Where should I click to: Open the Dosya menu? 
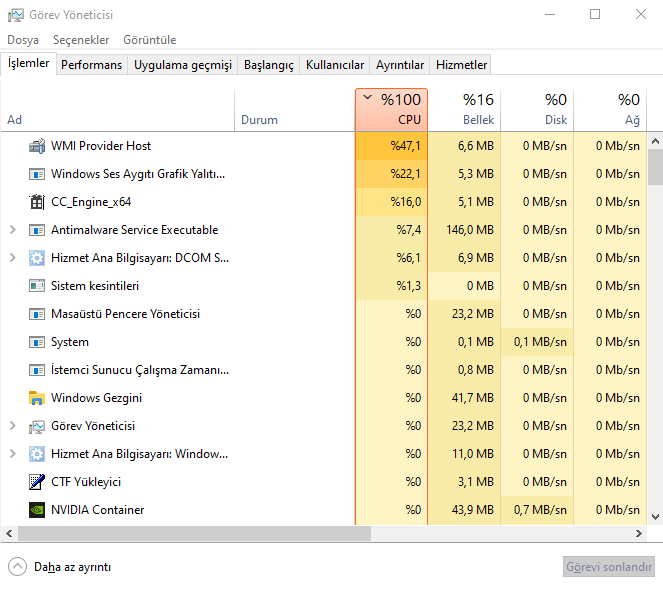click(23, 40)
